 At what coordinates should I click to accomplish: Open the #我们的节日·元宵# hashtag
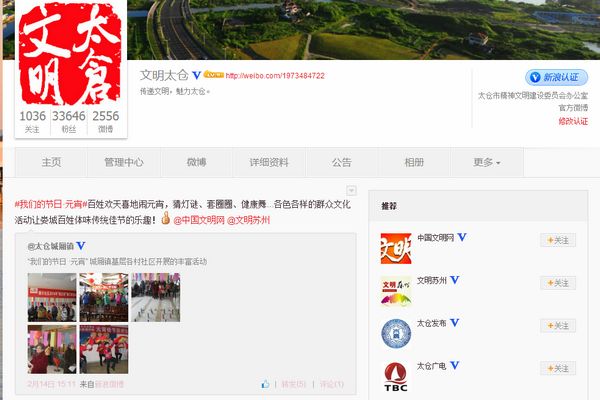pos(51,204)
